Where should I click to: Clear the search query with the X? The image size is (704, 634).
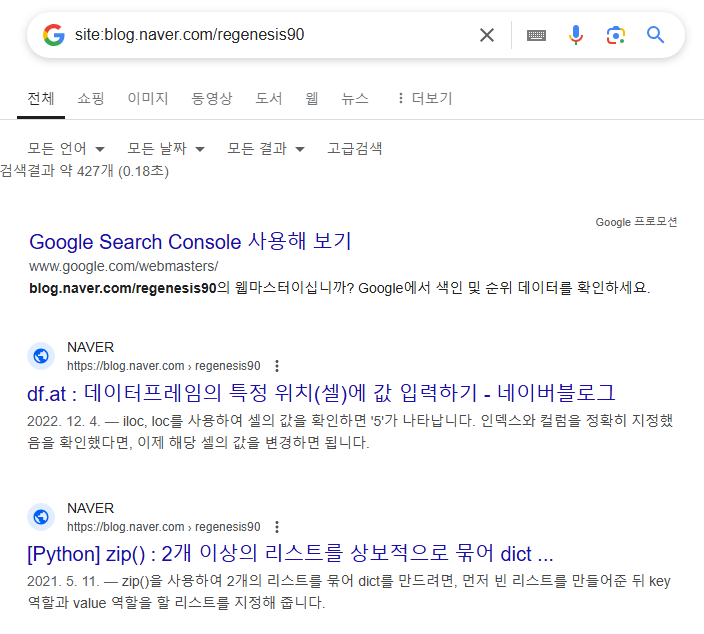(x=487, y=35)
